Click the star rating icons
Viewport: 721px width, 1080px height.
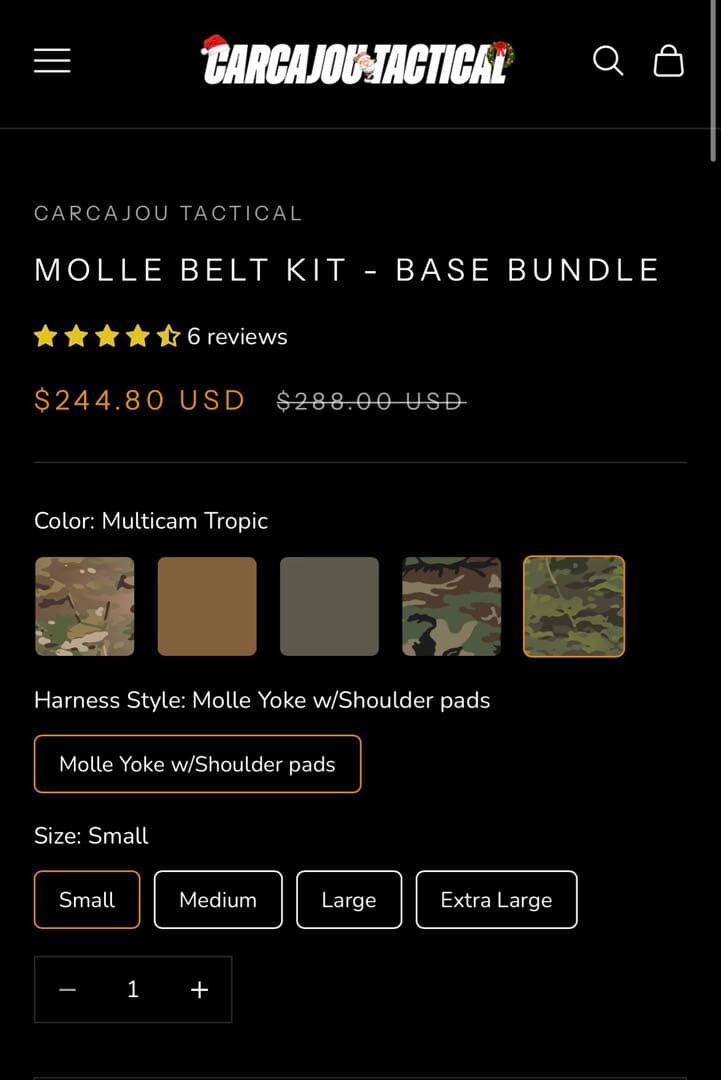click(106, 337)
